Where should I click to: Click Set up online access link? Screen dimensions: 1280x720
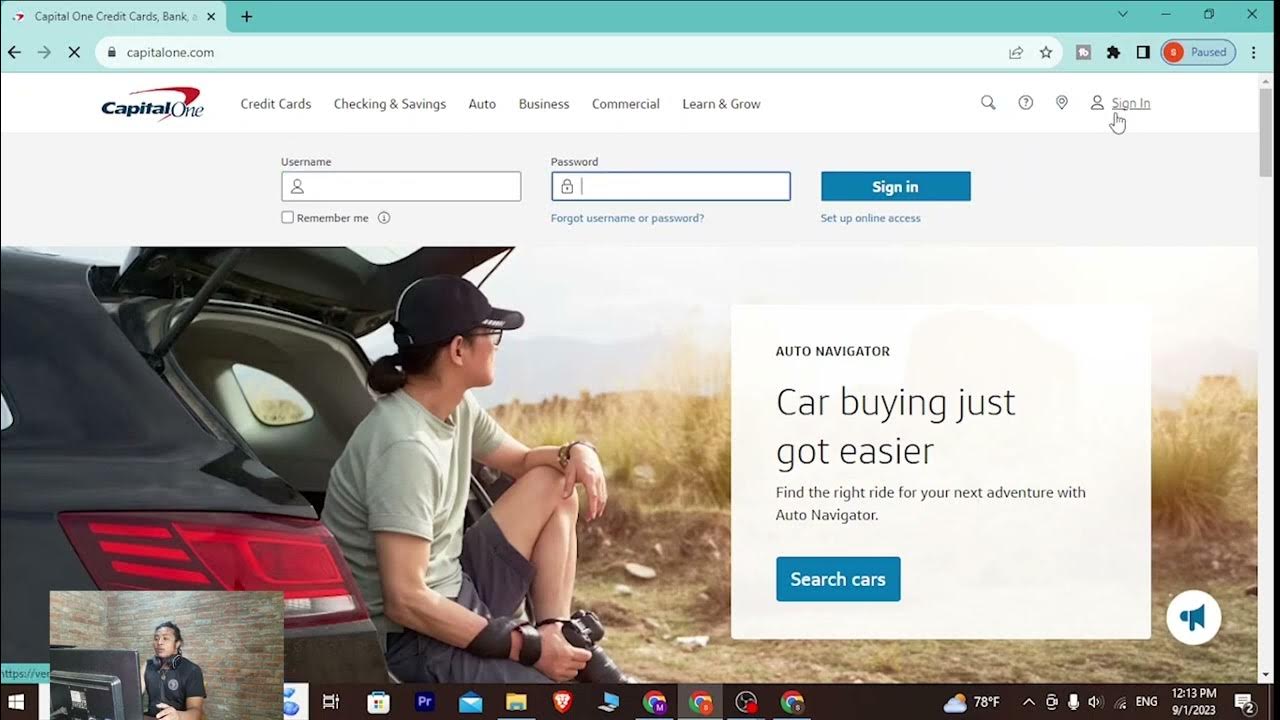click(871, 218)
